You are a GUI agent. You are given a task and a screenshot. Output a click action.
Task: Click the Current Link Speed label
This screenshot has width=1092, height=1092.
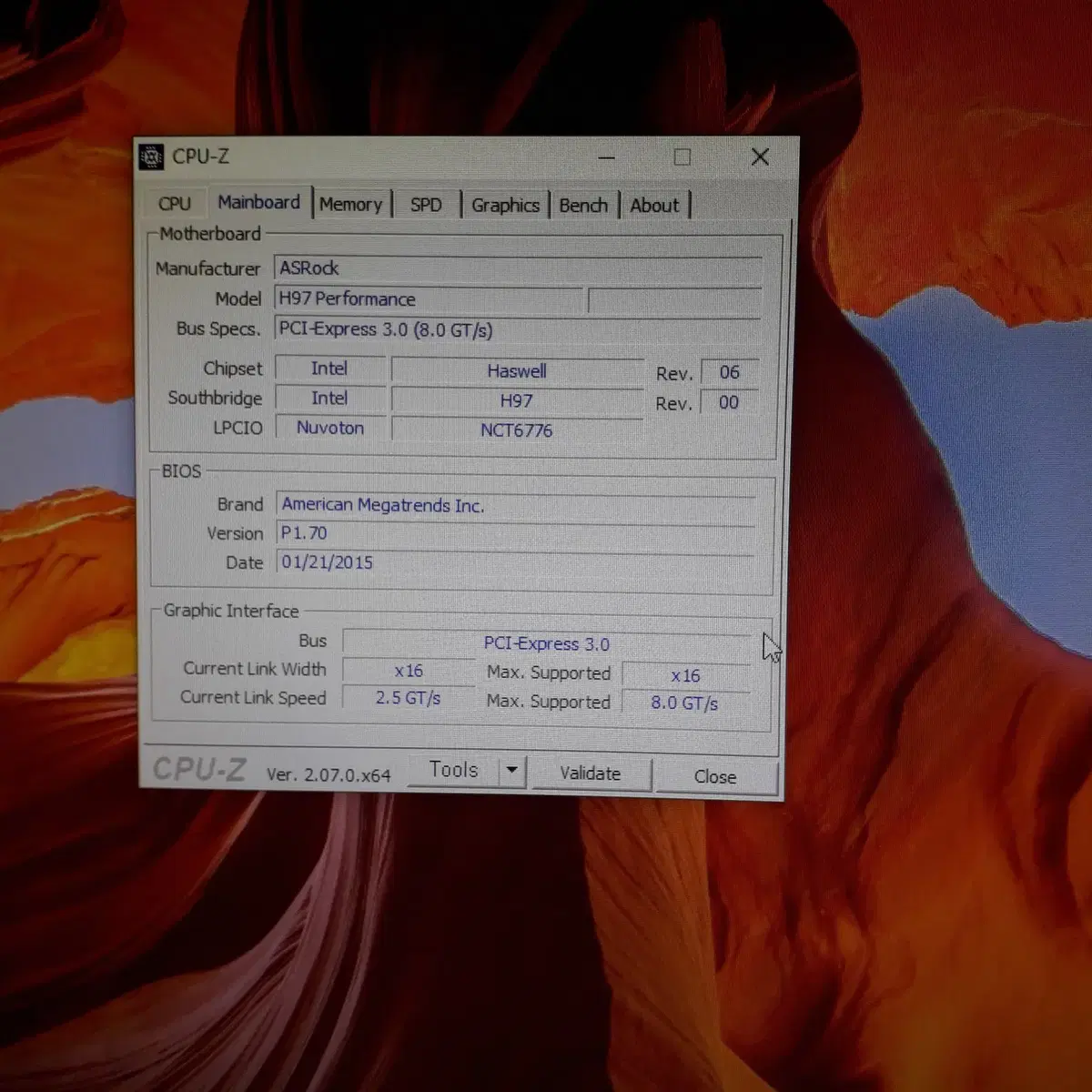pos(253,697)
